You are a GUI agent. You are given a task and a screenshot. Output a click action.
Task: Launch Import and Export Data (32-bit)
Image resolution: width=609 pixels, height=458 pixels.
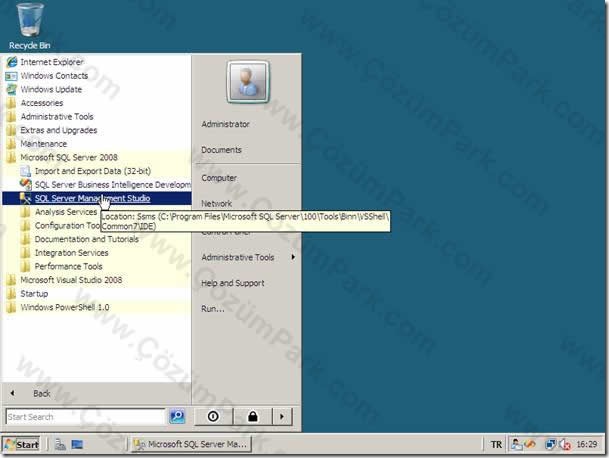pos(93,171)
